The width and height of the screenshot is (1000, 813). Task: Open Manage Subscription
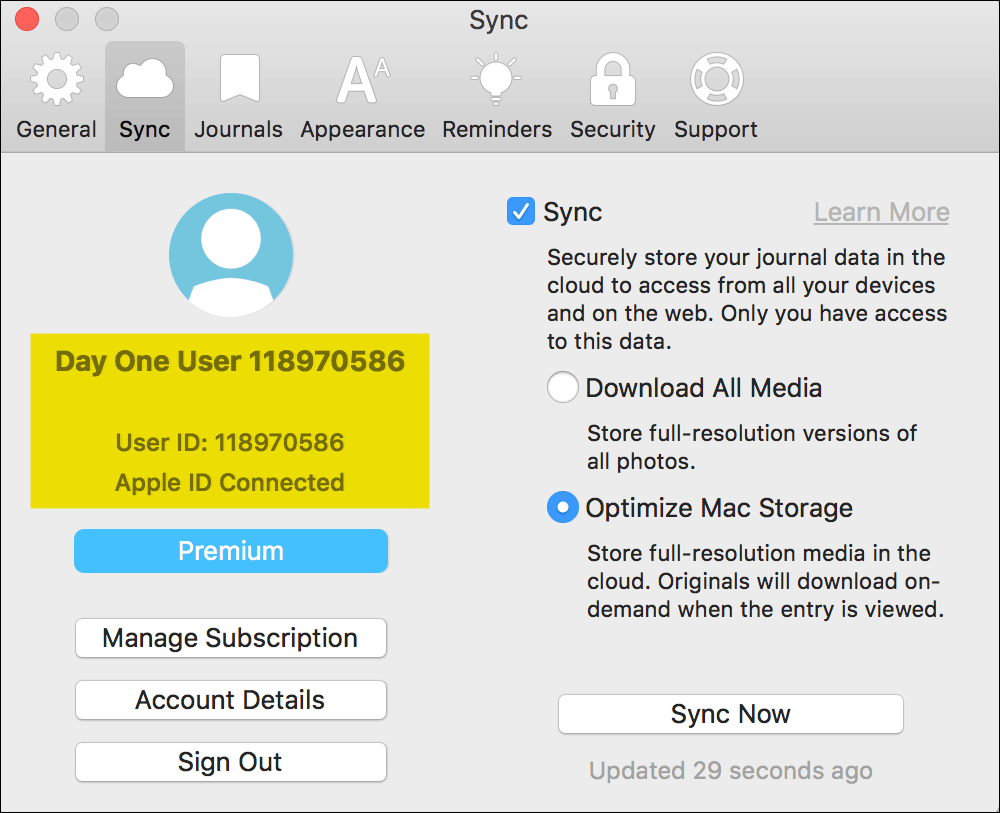[231, 638]
